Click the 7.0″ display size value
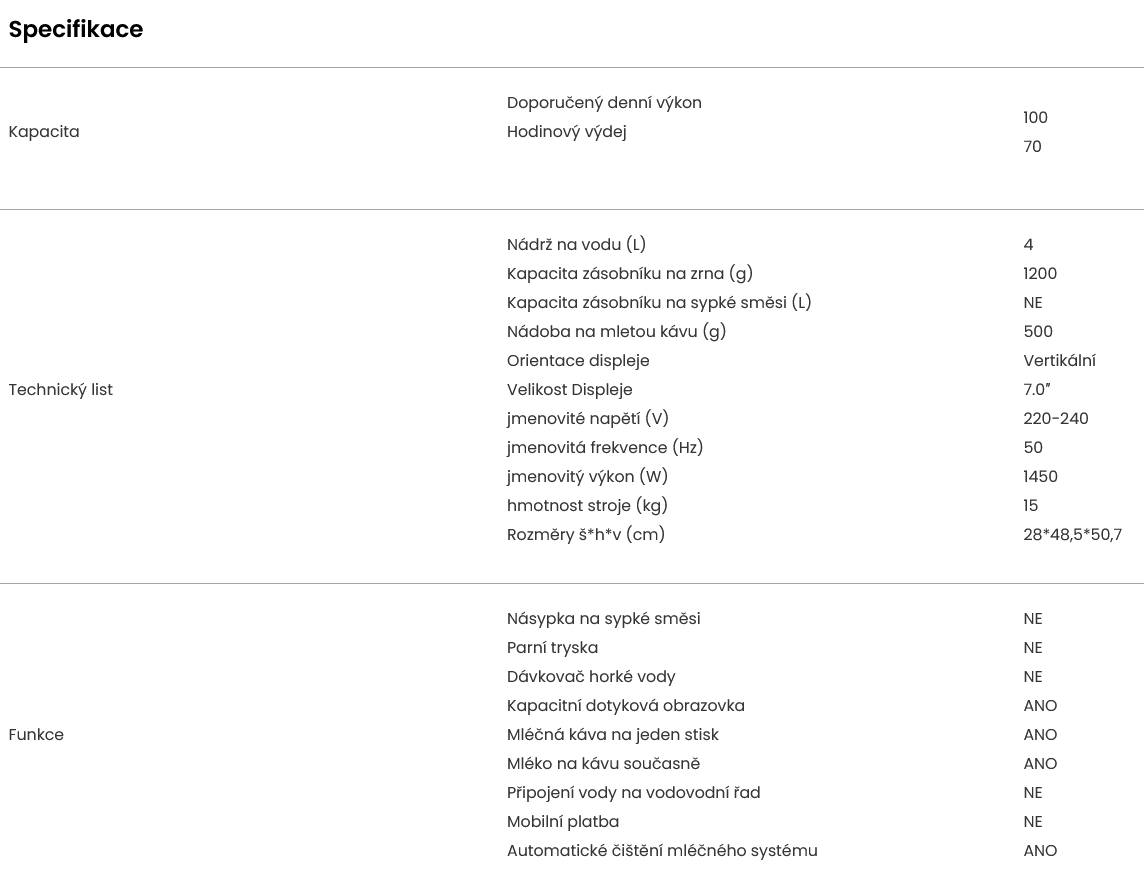The height and width of the screenshot is (878, 1144). (1037, 390)
